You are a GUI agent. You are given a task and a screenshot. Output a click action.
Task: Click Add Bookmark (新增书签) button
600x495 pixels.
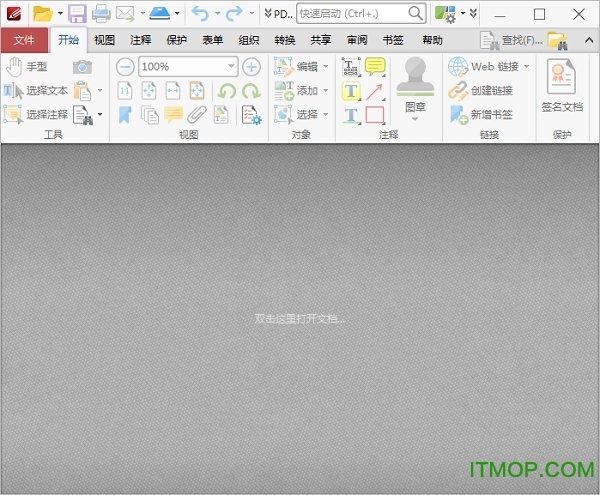point(481,114)
